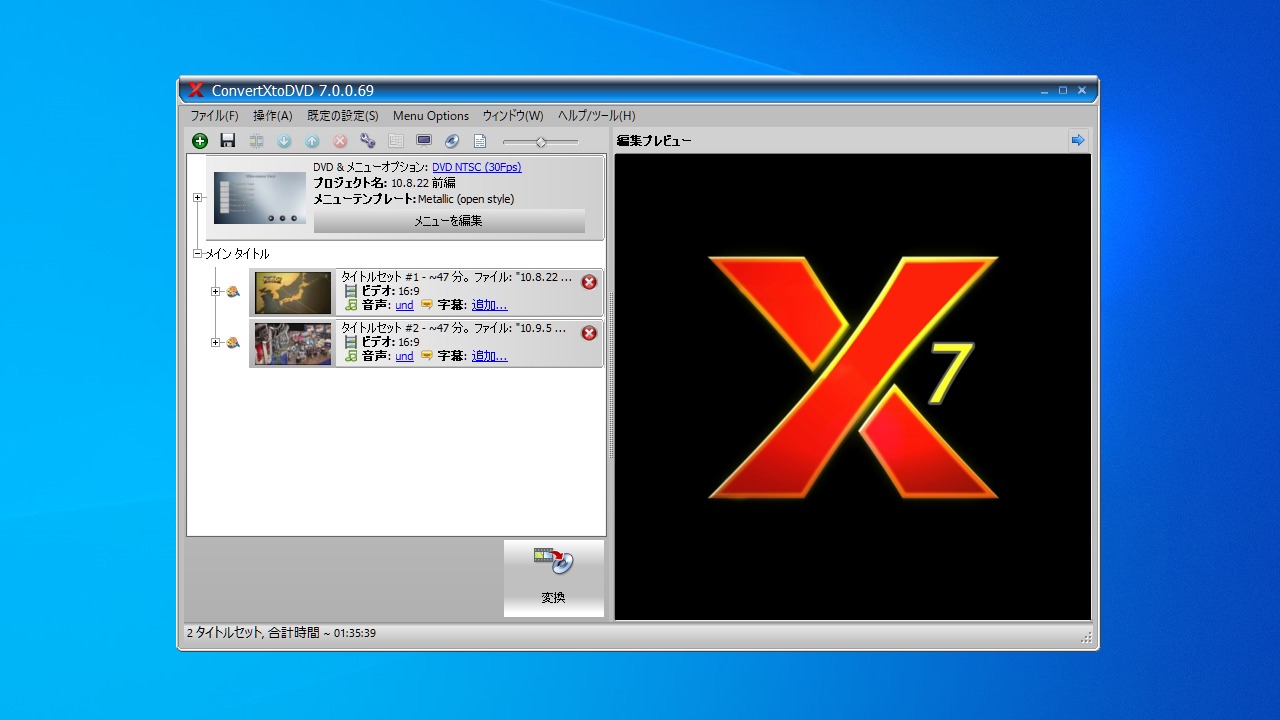Click the music note icon of titleset #1
1280x720 pixels.
click(350, 305)
